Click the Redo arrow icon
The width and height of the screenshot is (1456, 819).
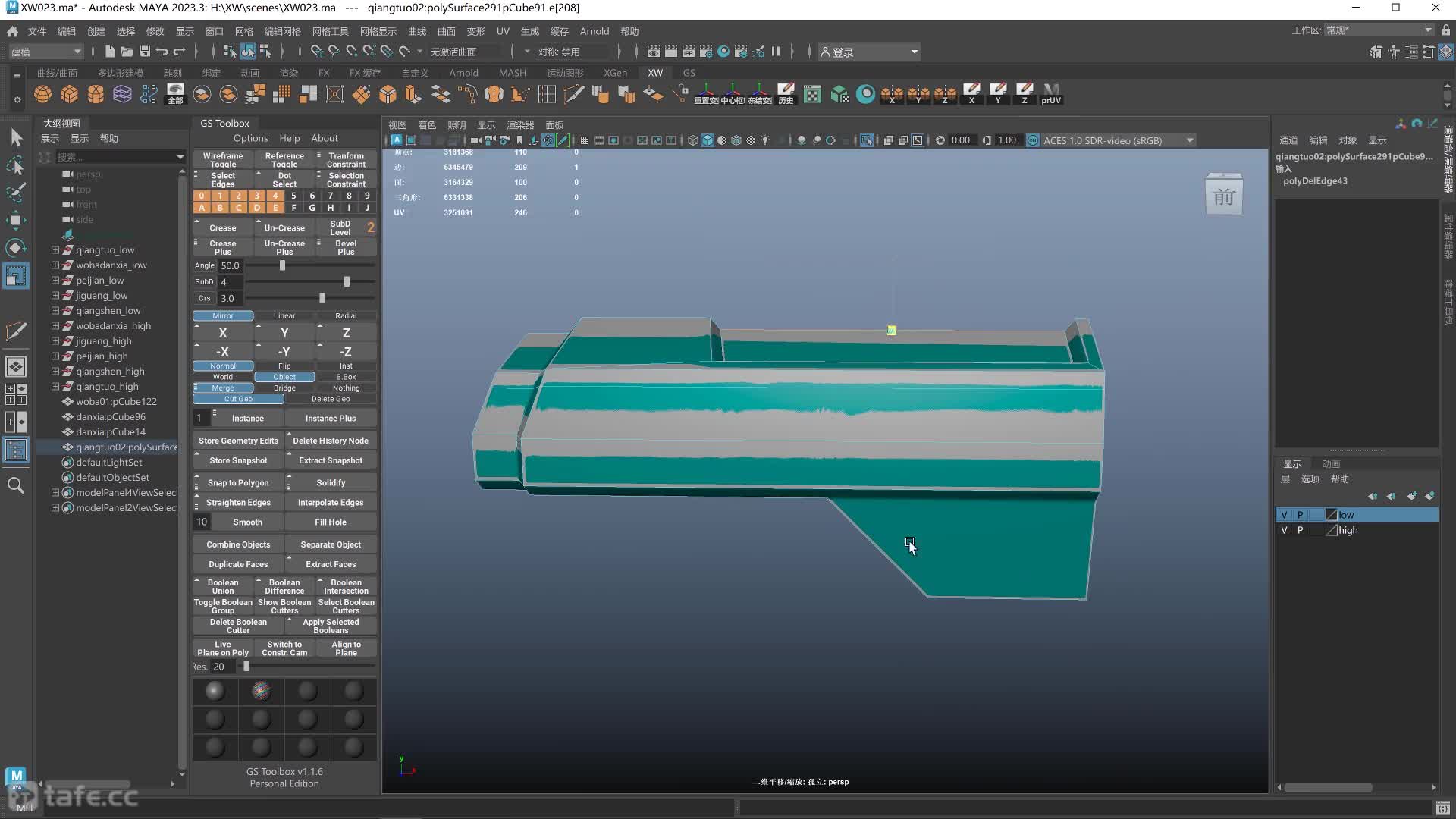pos(179,52)
